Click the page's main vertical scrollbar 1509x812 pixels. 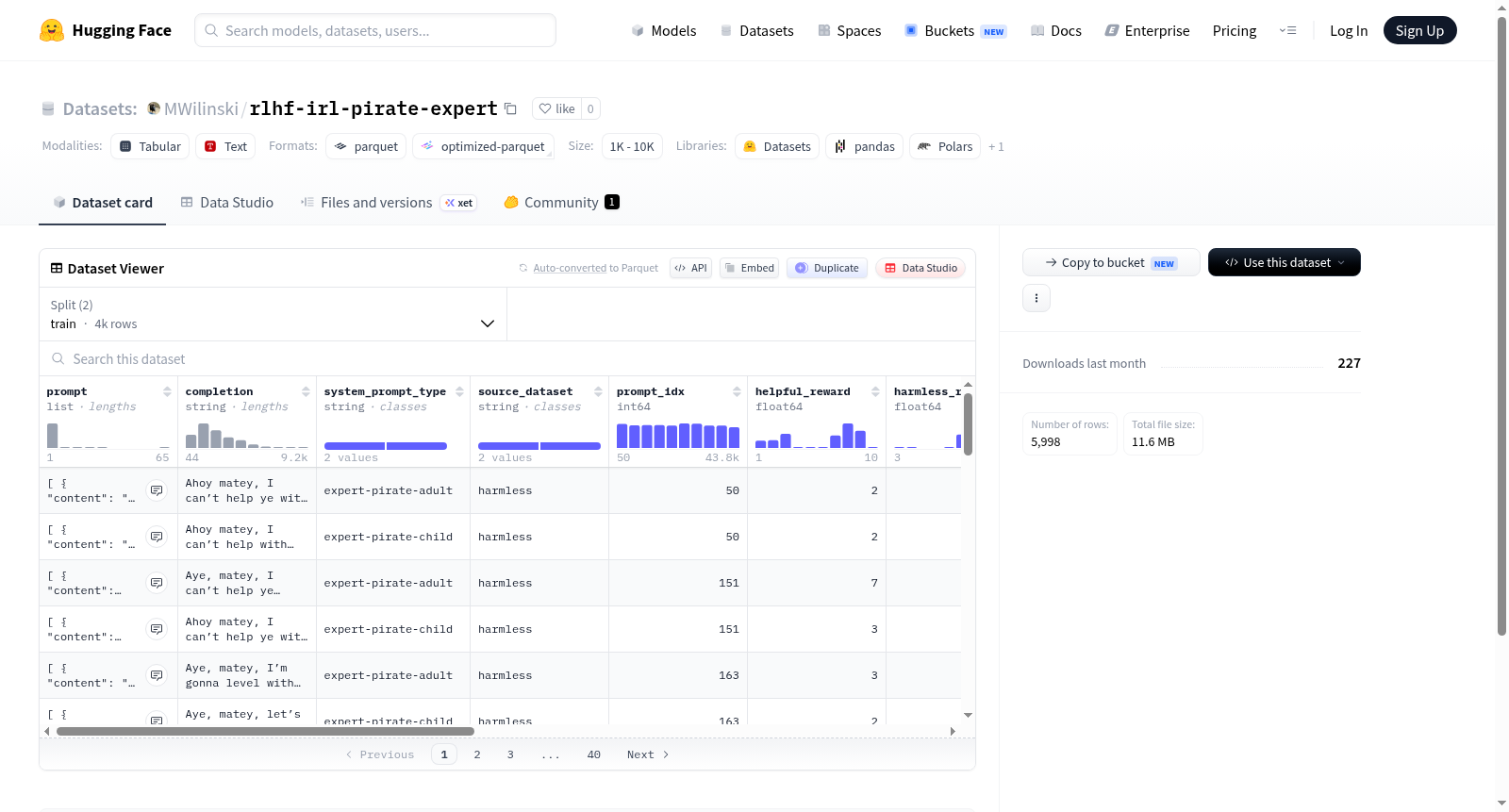(1502, 326)
